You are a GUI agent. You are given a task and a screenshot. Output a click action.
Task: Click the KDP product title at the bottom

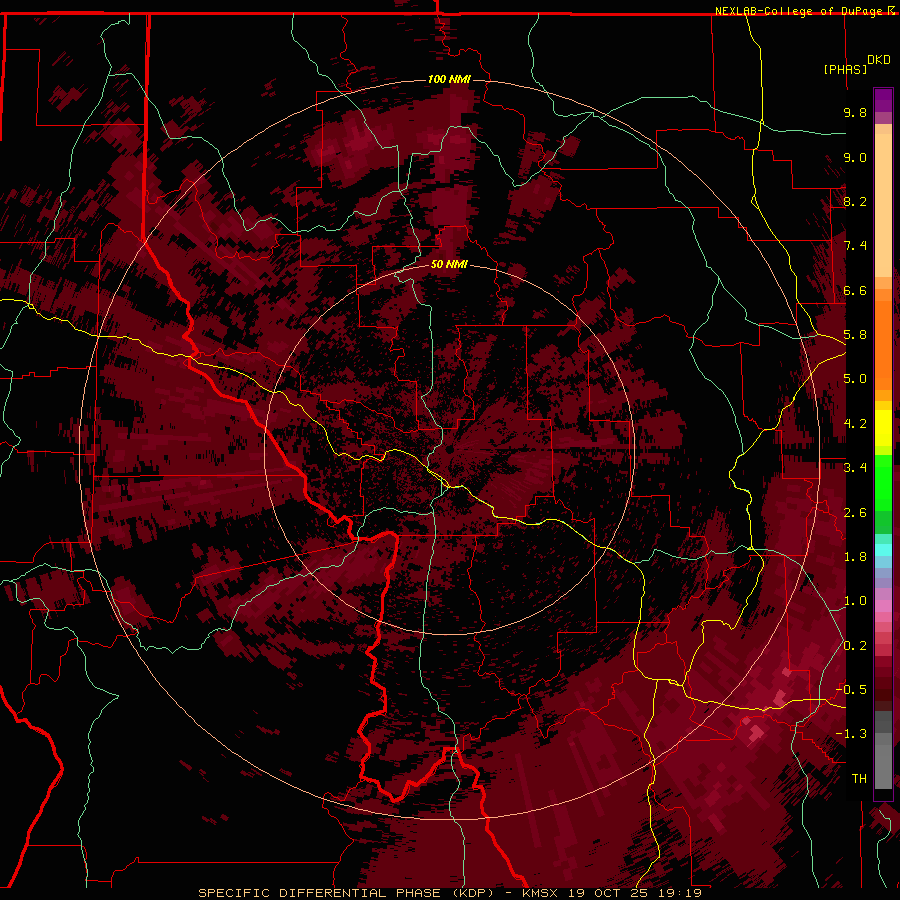[449, 893]
